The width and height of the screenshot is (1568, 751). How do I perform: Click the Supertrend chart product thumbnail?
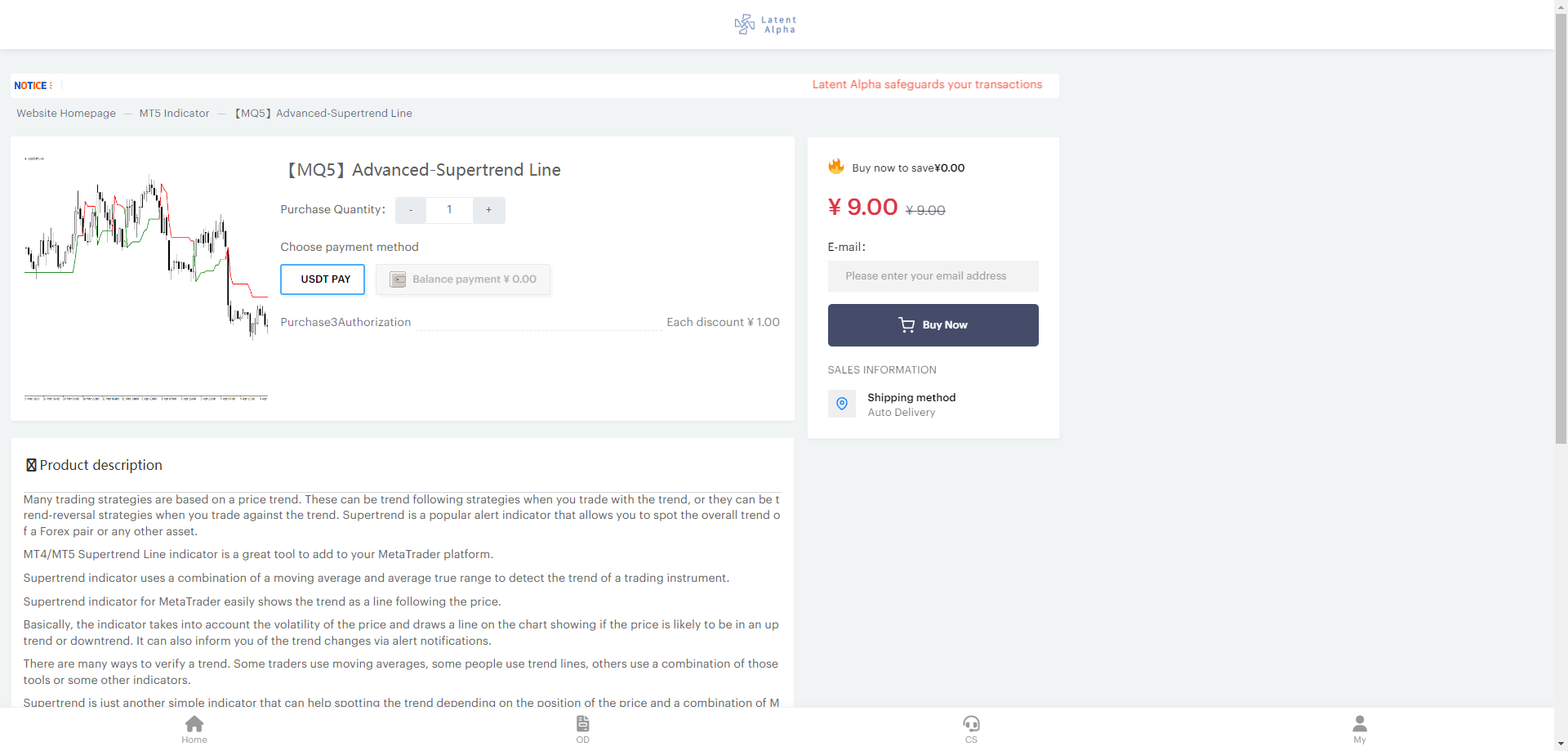point(145,278)
